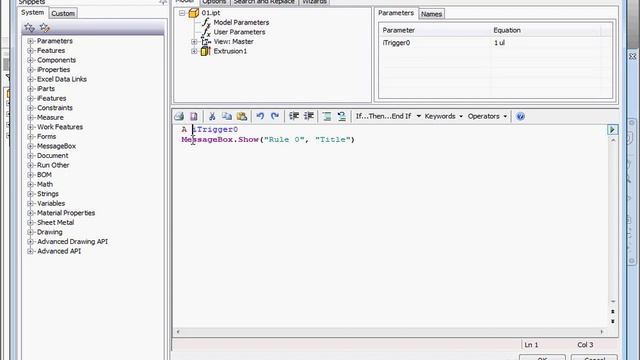640x360 pixels.
Task: Expand the iProperties snippet category
Action: pyautogui.click(x=30, y=70)
